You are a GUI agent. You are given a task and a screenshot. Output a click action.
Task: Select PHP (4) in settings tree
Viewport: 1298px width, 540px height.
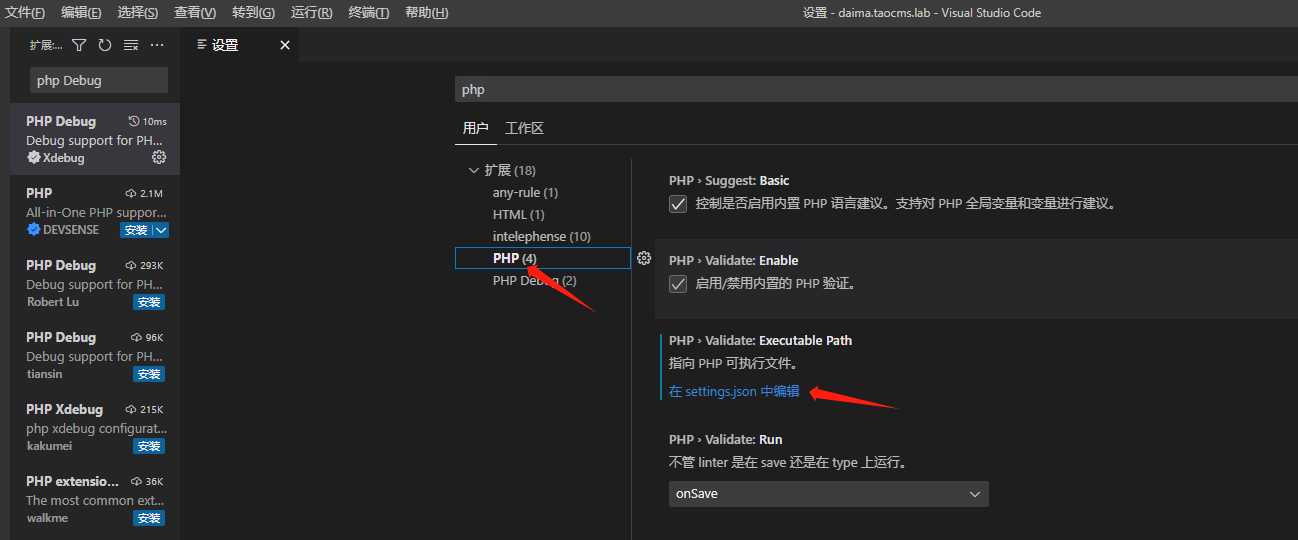[543, 258]
